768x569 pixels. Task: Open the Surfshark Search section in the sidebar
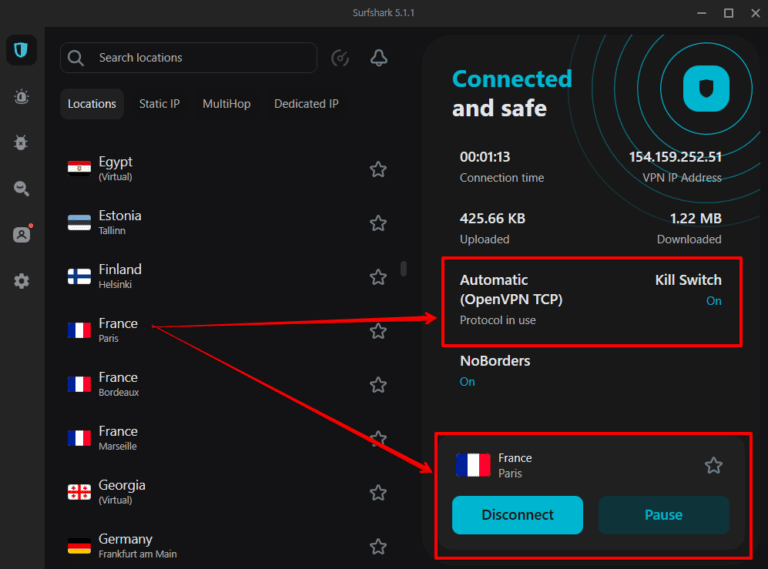point(21,188)
